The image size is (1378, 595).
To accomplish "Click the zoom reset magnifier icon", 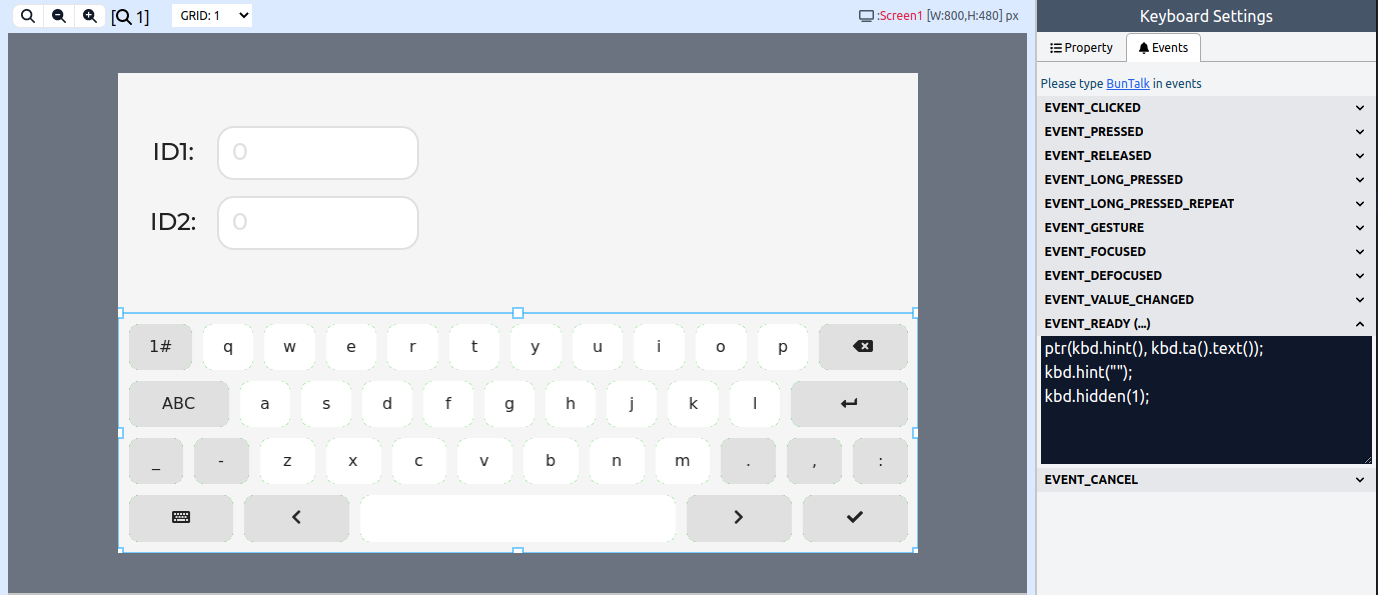I will [28, 16].
